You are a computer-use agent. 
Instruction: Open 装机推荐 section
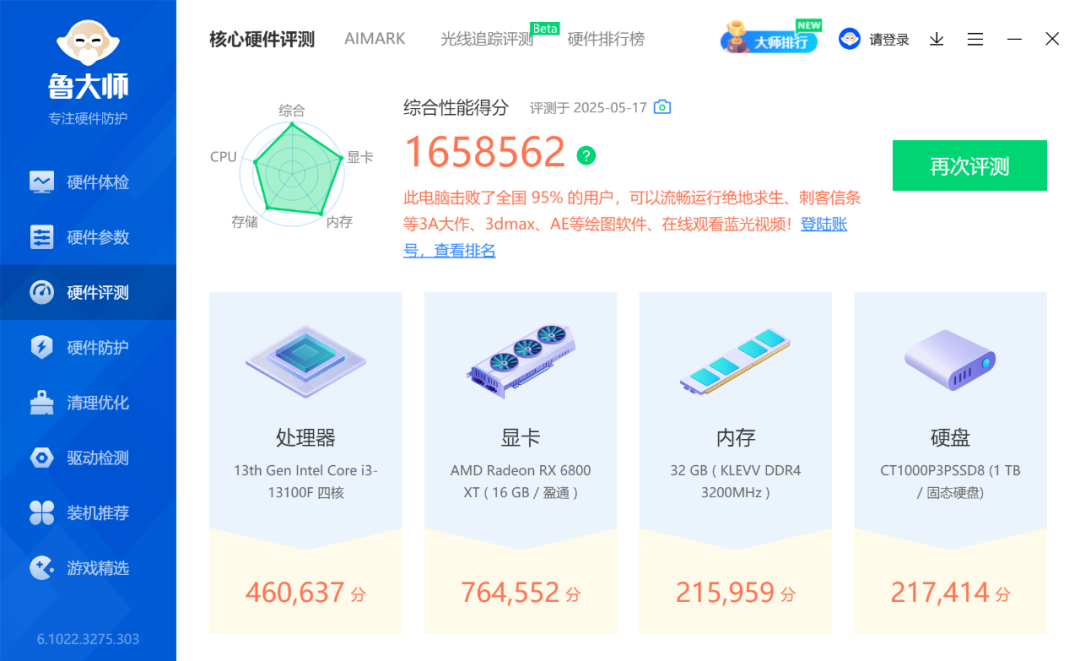point(88,513)
